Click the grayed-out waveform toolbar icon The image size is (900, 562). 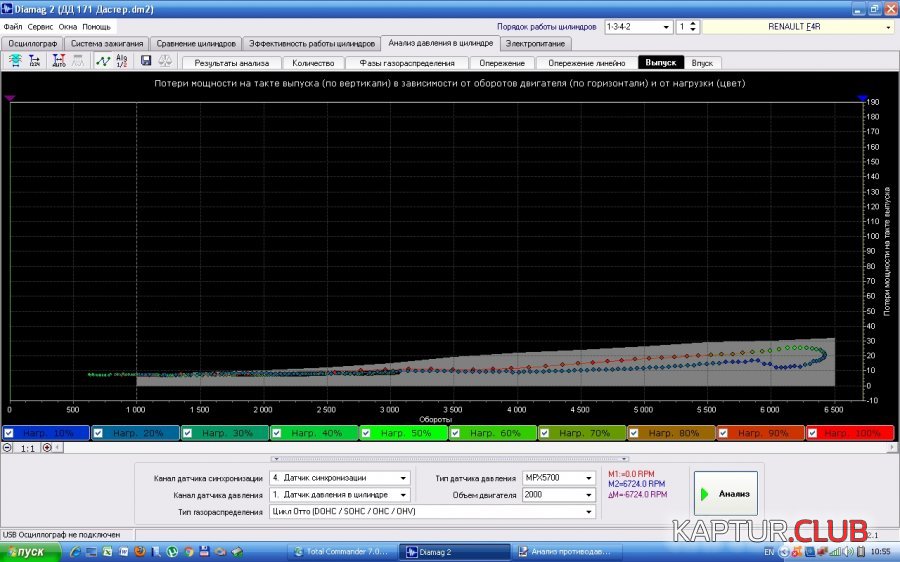point(77,60)
